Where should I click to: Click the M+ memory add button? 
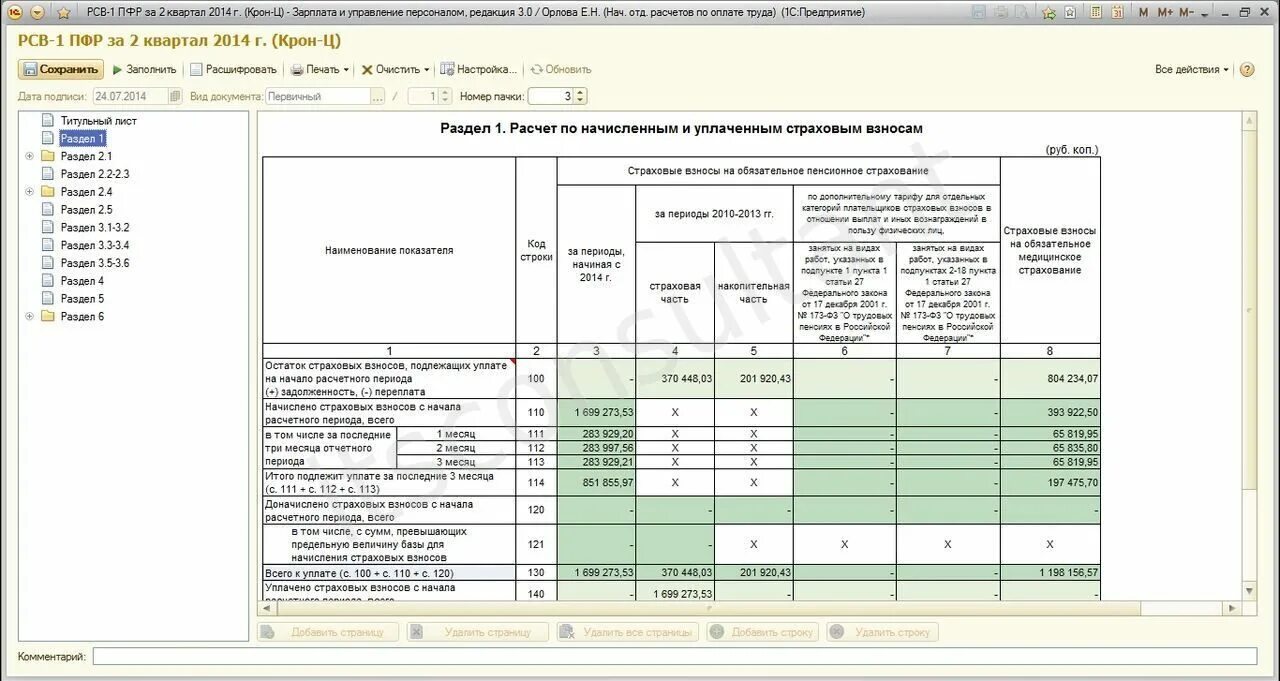[x=1165, y=13]
